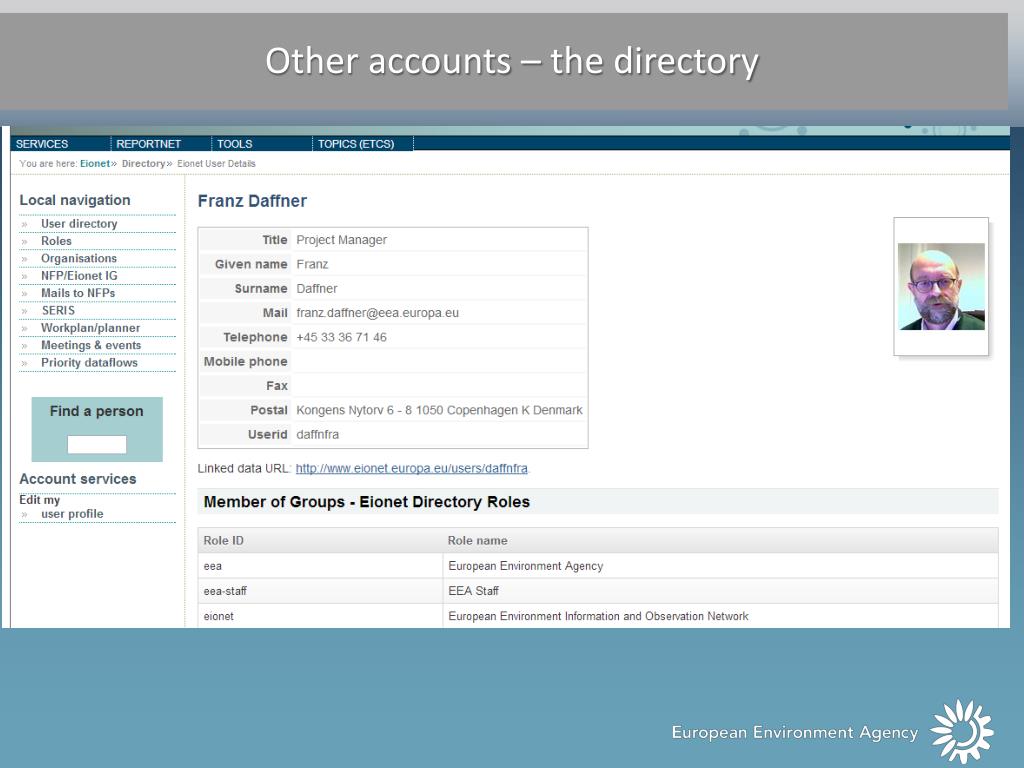This screenshot has width=1024, height=768.
Task: Click the user profile photo thumbnail
Action: coord(941,286)
